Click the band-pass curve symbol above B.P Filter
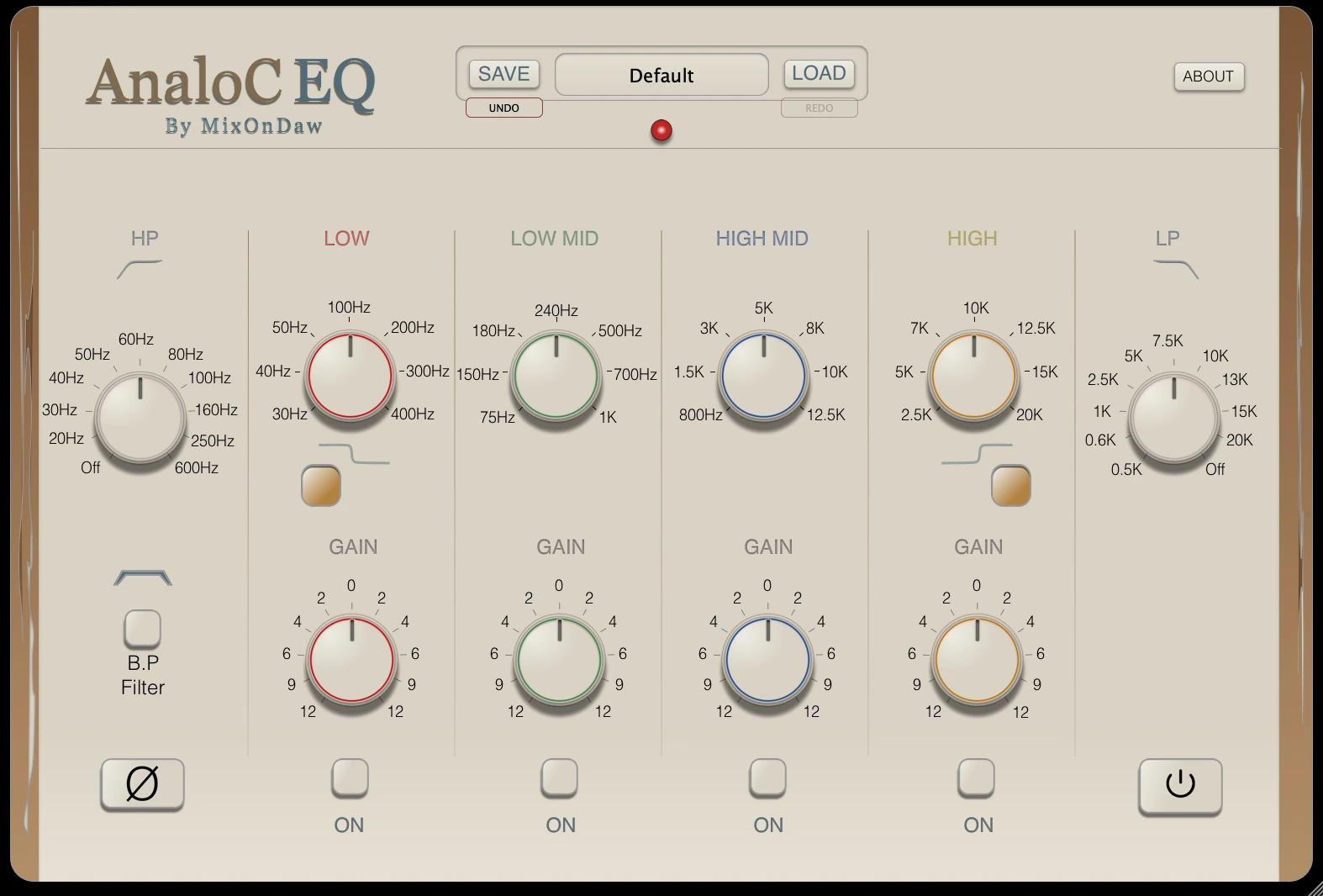Screen dimensions: 1323x896 (143, 577)
